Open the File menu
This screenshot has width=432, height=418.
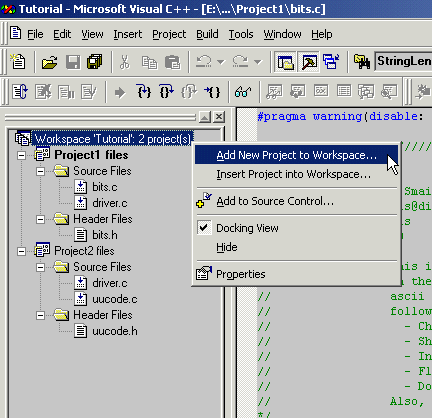[35, 34]
